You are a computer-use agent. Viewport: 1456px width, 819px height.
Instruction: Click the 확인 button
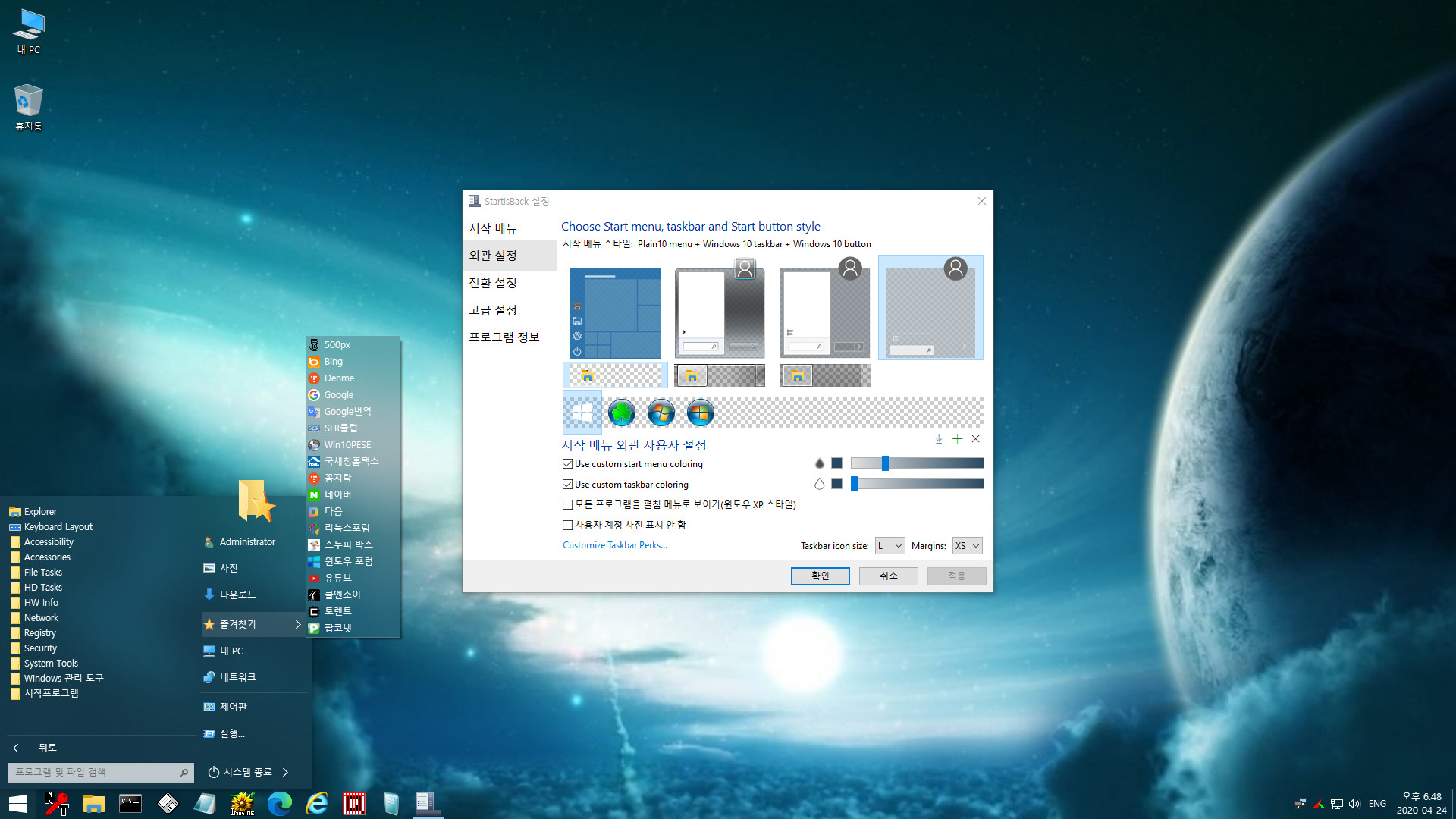click(x=821, y=576)
